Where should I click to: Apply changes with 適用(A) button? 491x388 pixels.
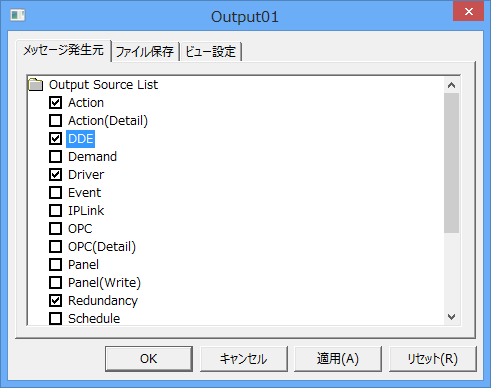pyautogui.click(x=338, y=359)
